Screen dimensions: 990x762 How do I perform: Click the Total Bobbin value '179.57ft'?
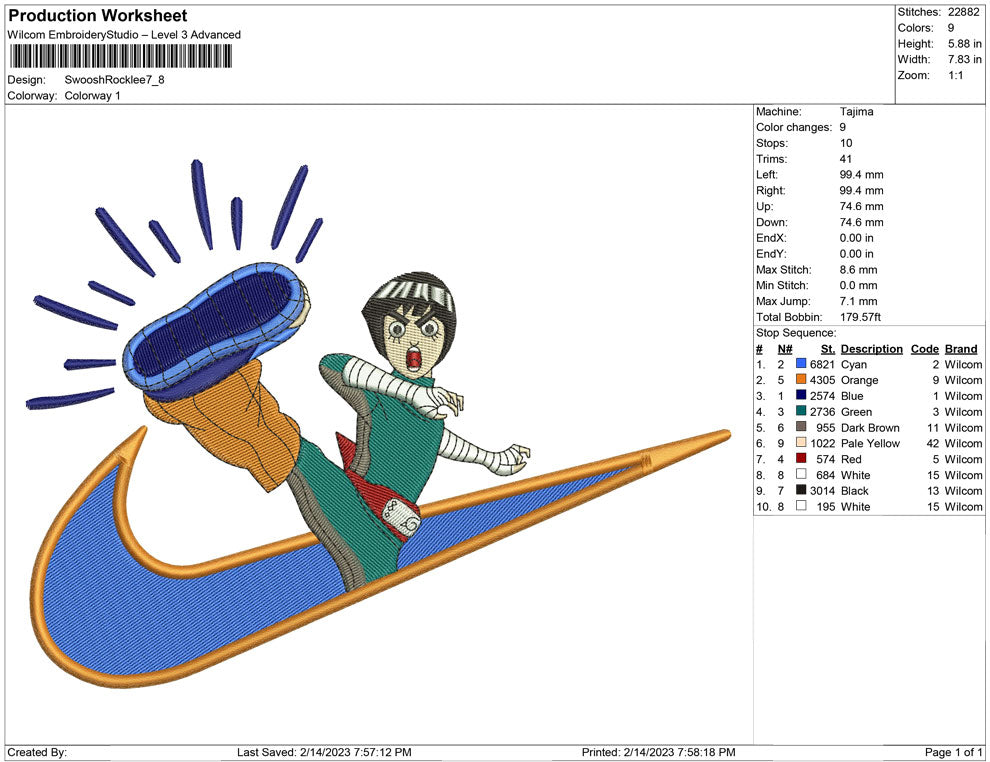[860, 317]
